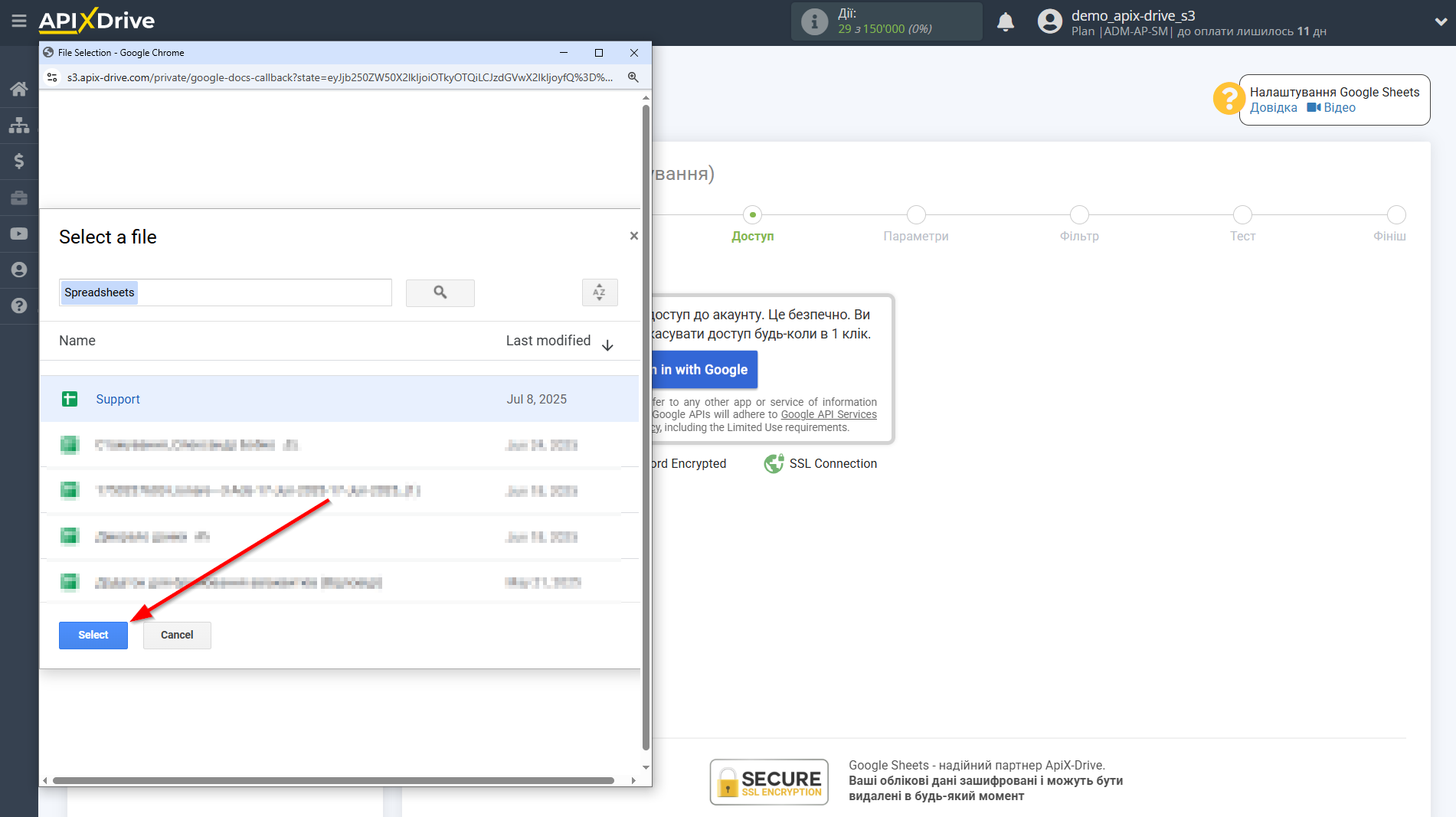This screenshot has height=817, width=1456.
Task: Open the notifications bell
Action: 1006,21
